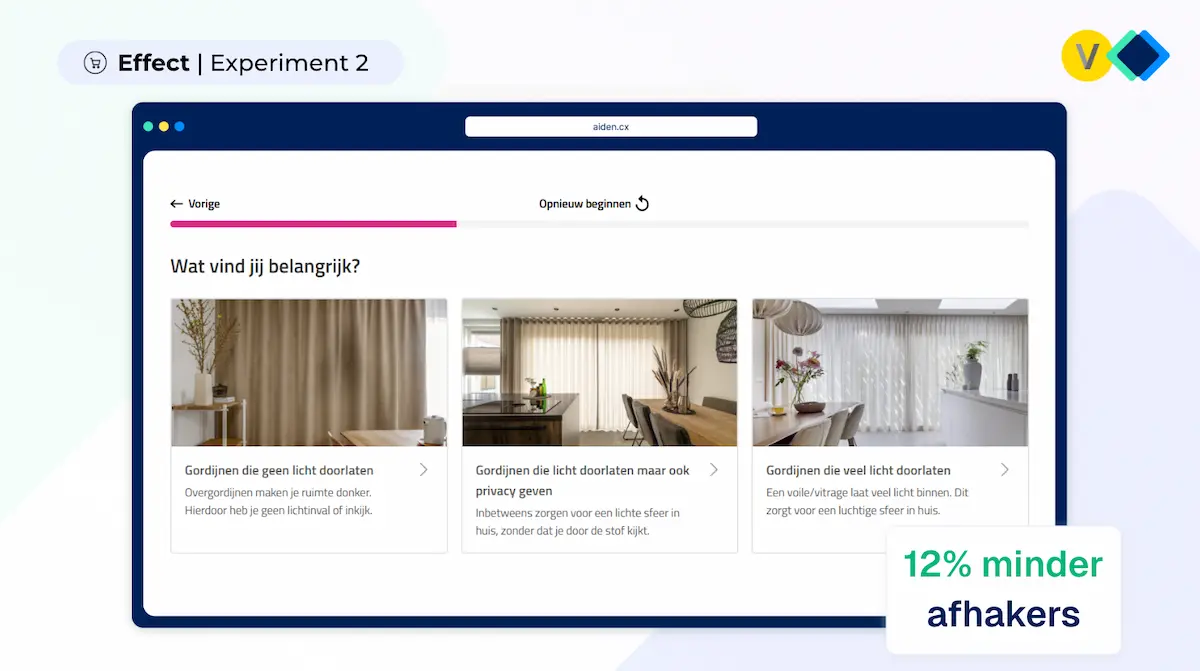The width and height of the screenshot is (1200, 671).
Task: Click the yellow window control dot
Action: point(164,127)
